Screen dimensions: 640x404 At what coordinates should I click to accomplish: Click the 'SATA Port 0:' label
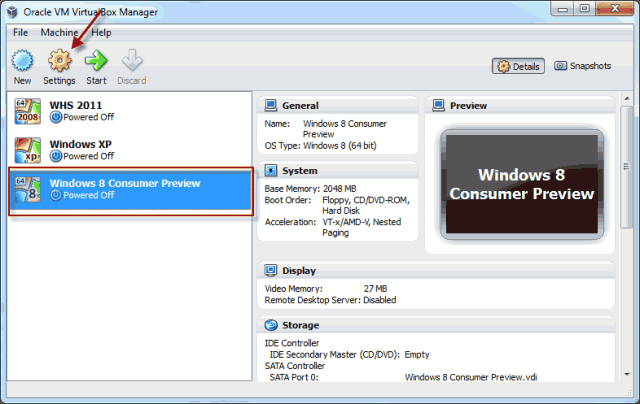click(x=294, y=377)
